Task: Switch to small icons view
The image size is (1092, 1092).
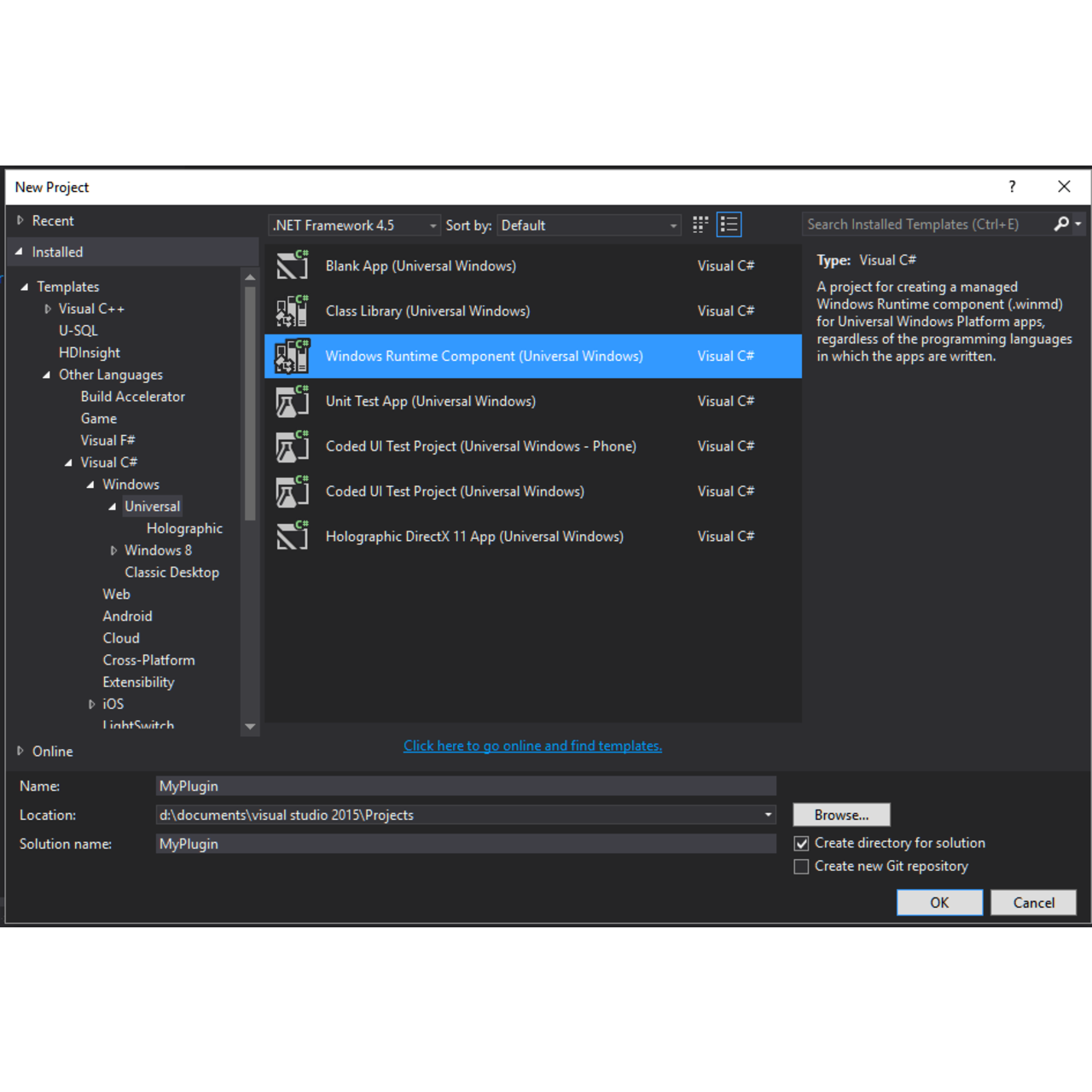Action: pyautogui.click(x=700, y=225)
